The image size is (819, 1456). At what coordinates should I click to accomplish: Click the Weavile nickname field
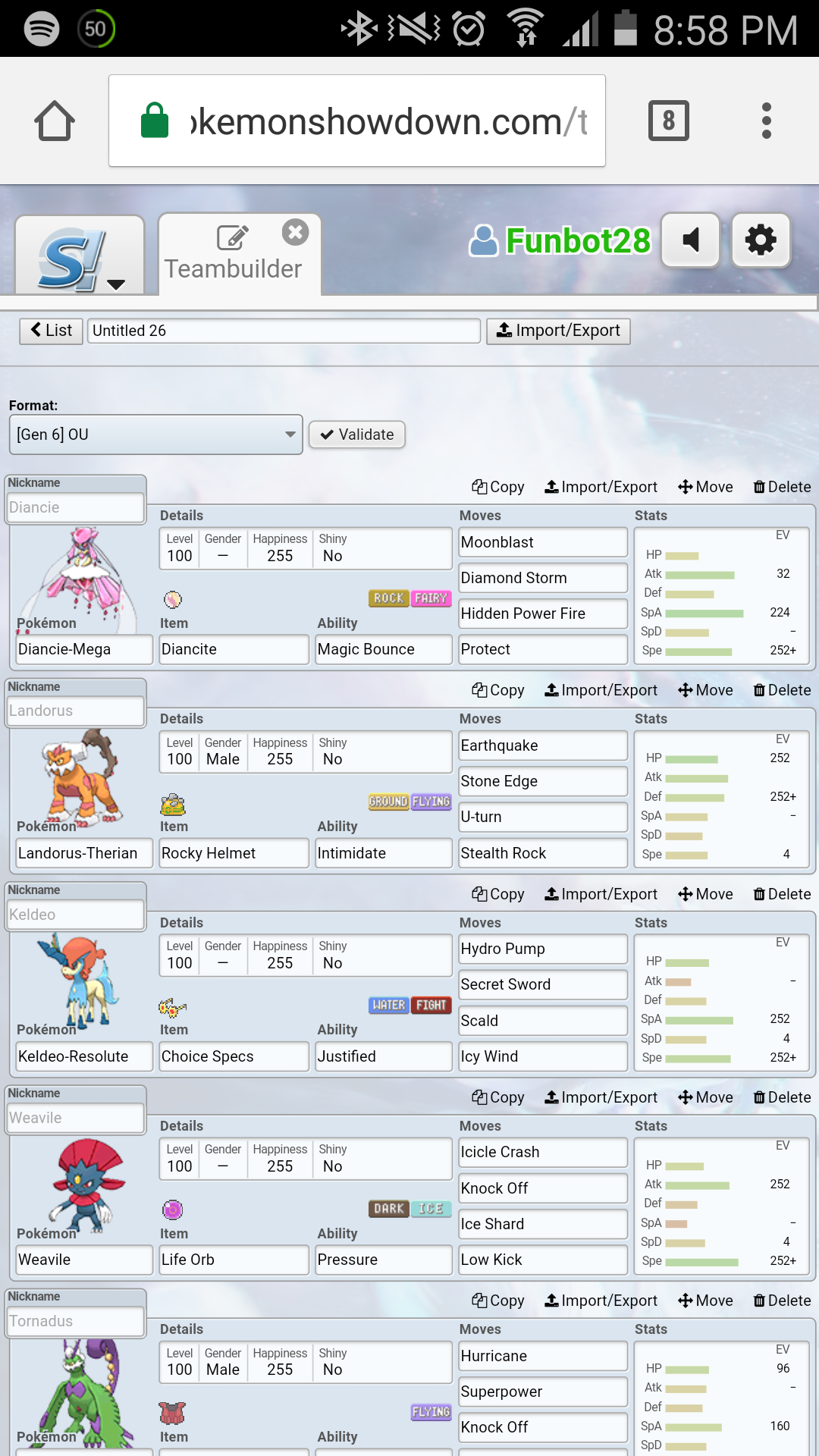tap(75, 1118)
